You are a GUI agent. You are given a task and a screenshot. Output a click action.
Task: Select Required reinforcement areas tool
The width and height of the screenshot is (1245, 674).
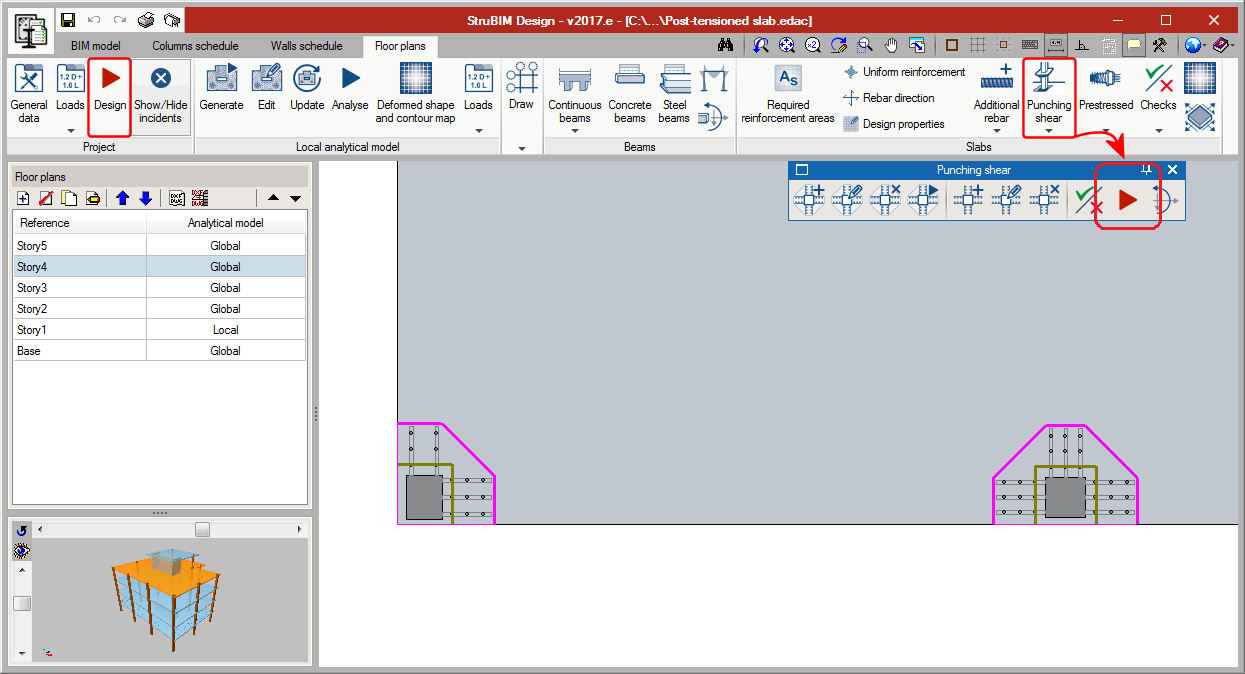tap(788, 95)
